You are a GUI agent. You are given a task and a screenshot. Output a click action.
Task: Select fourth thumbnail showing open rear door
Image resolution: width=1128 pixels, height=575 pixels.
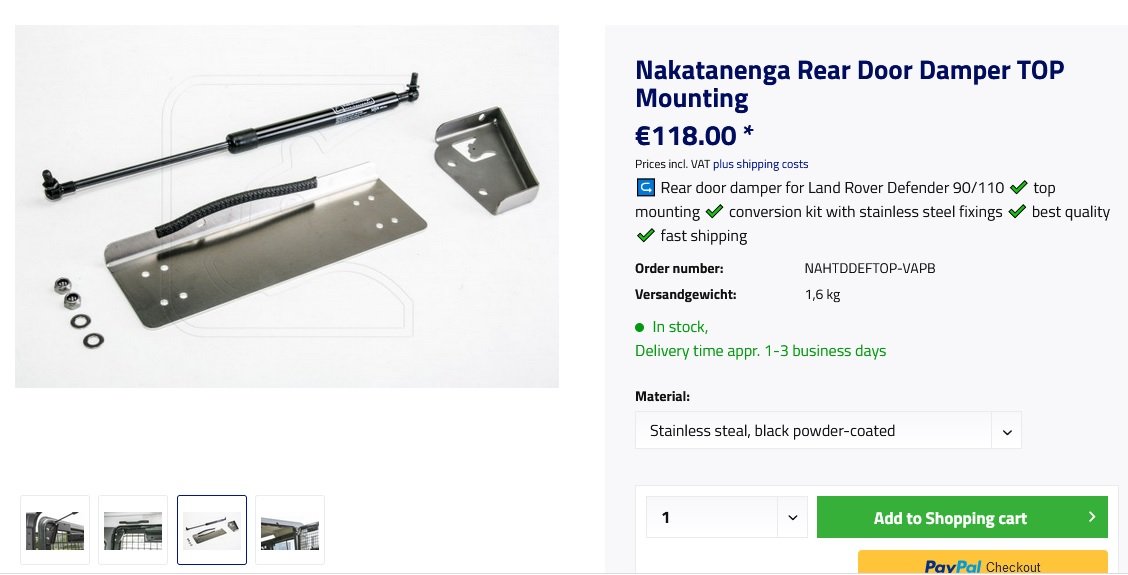(290, 530)
